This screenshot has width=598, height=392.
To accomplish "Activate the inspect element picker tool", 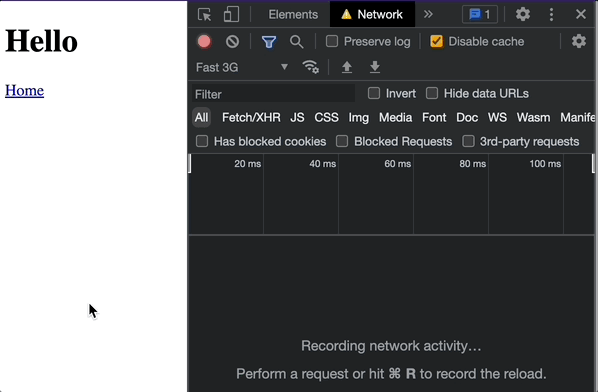I will [x=205, y=14].
